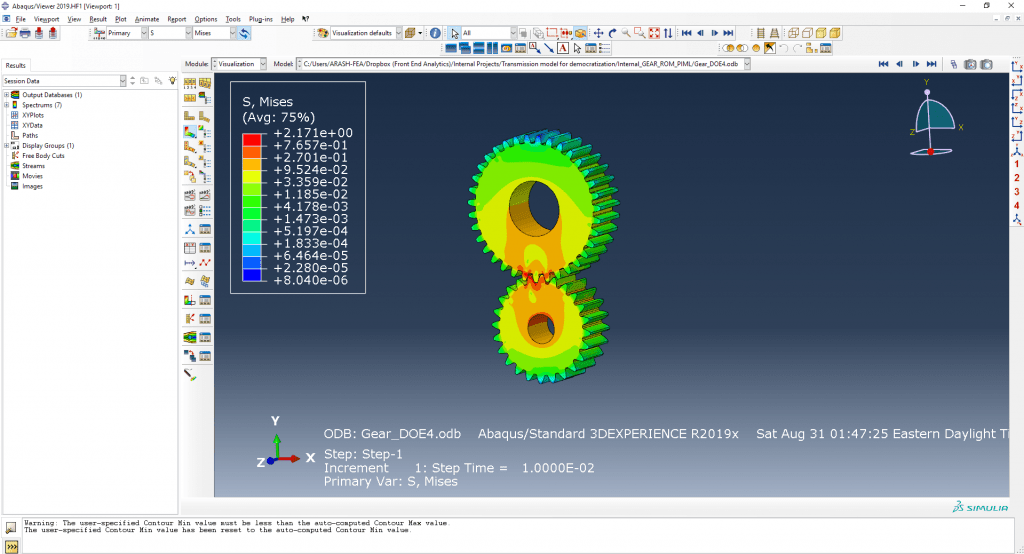This screenshot has width=1024, height=554.
Task: Click the Create Free Body Cut icon
Action: coord(189,318)
